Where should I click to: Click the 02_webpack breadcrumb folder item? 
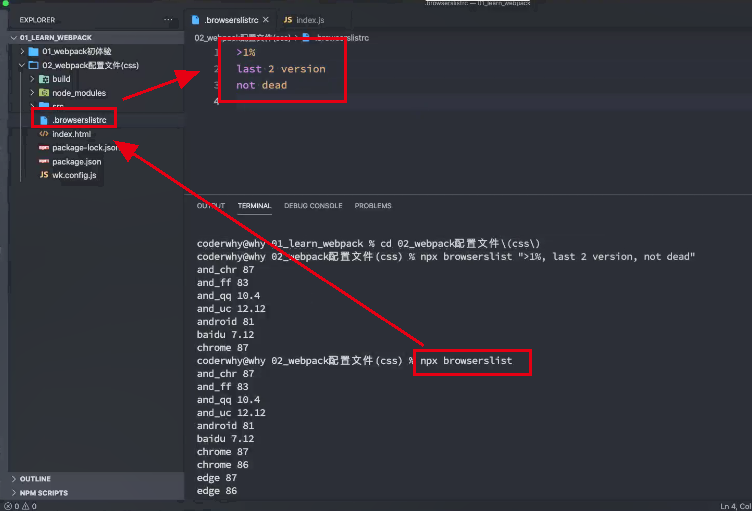(x=243, y=37)
